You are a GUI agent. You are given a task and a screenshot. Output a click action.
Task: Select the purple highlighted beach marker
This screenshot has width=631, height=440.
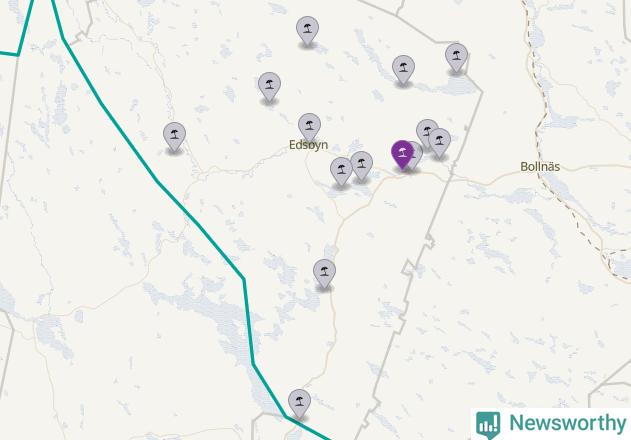coord(402,155)
